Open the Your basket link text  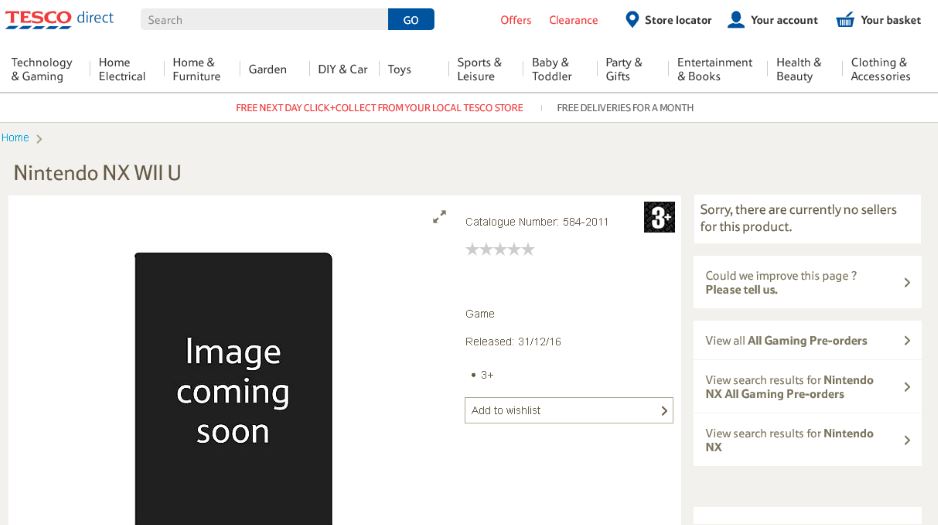pyautogui.click(x=890, y=20)
